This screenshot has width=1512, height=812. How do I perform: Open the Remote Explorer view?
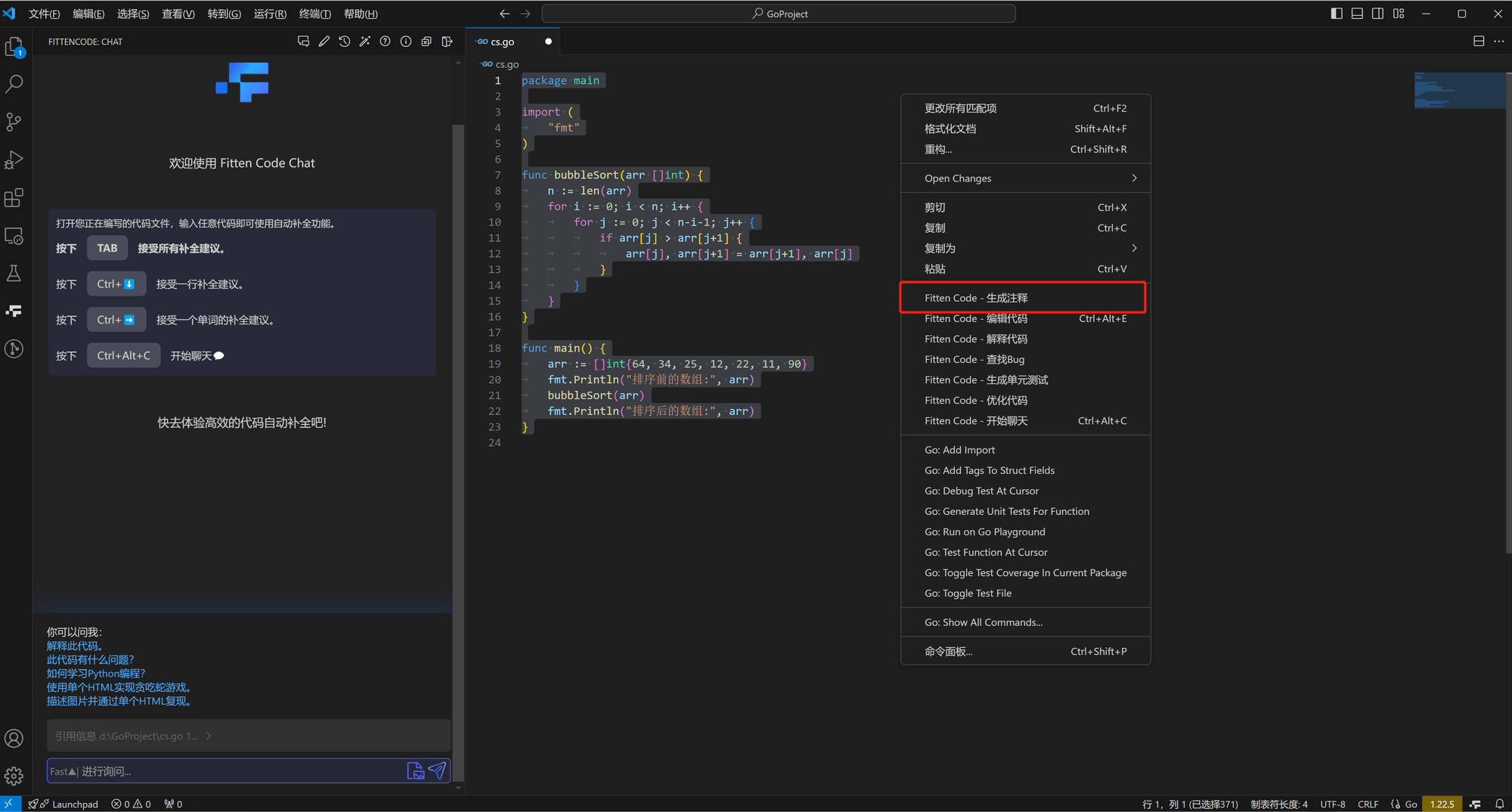(14, 236)
